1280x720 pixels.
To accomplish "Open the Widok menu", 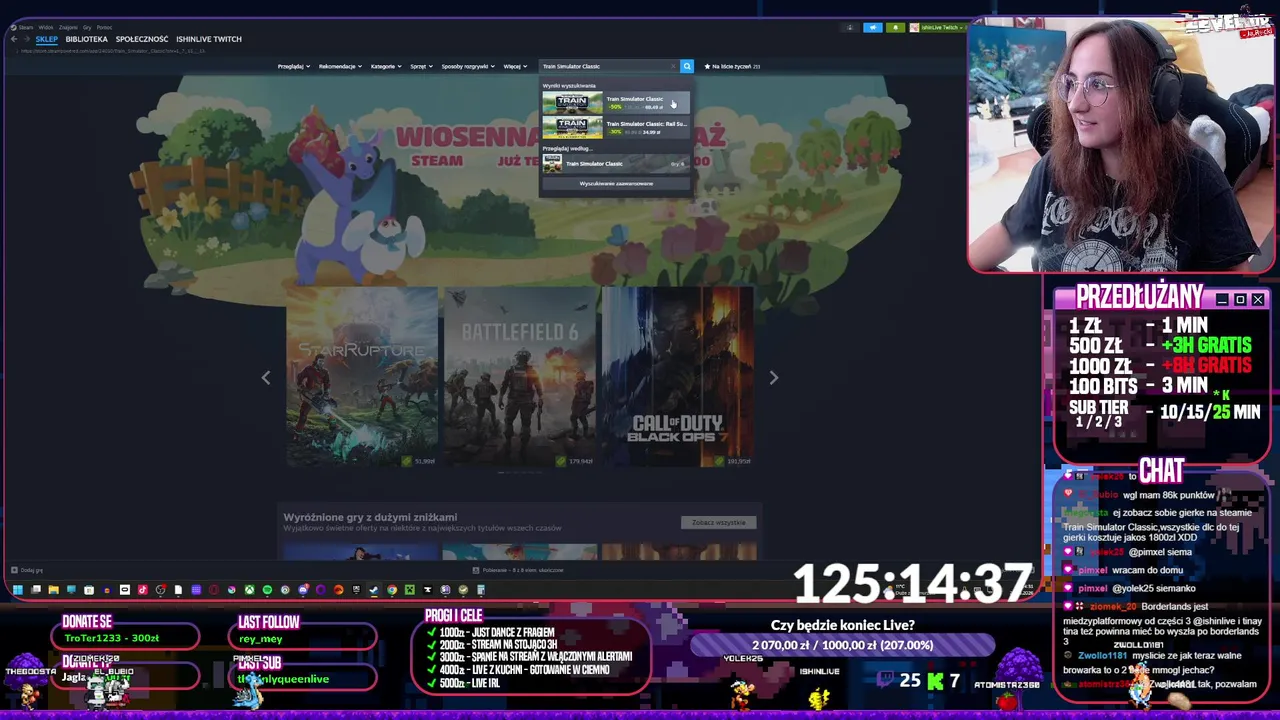I will 45,27.
